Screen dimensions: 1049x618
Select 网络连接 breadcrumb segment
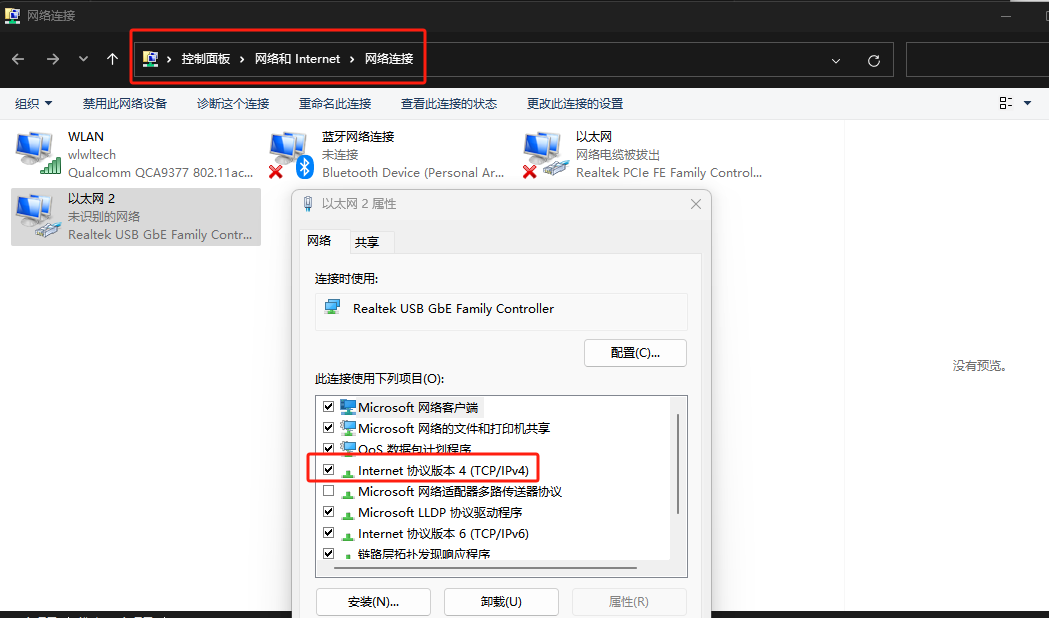[x=389, y=59]
